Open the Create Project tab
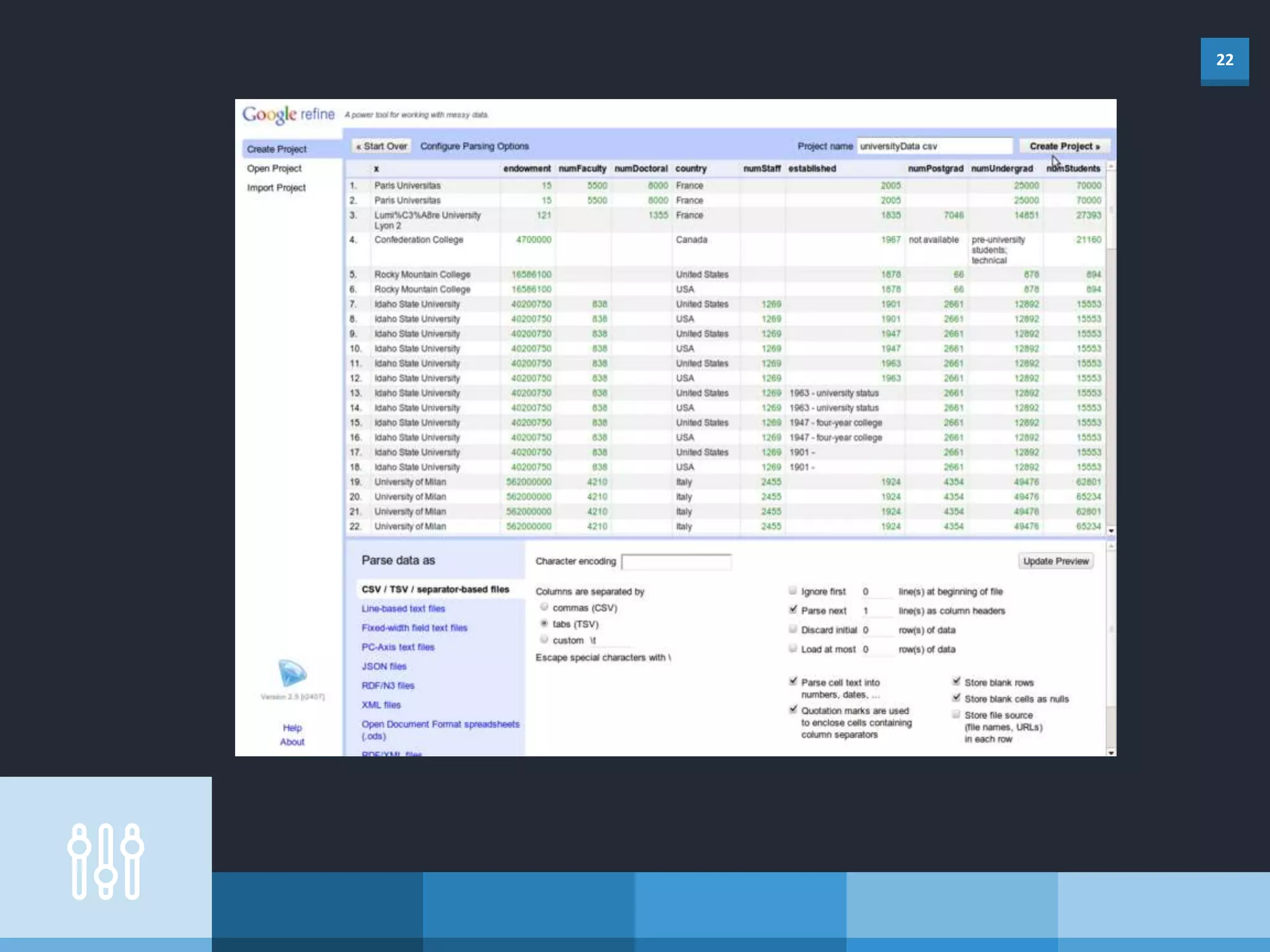 click(277, 149)
